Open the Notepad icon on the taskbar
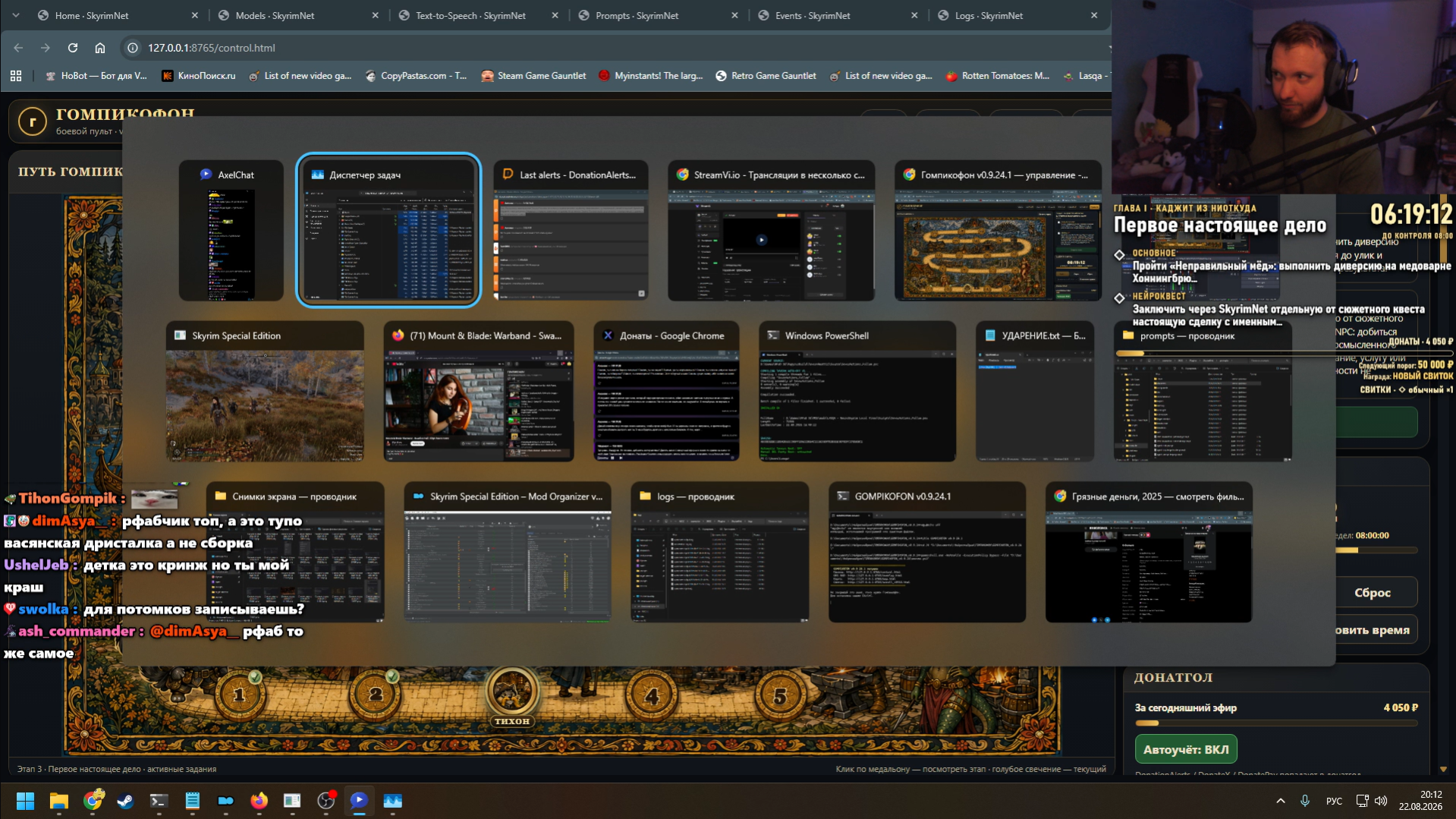This screenshot has width=1456, height=819. [192, 801]
